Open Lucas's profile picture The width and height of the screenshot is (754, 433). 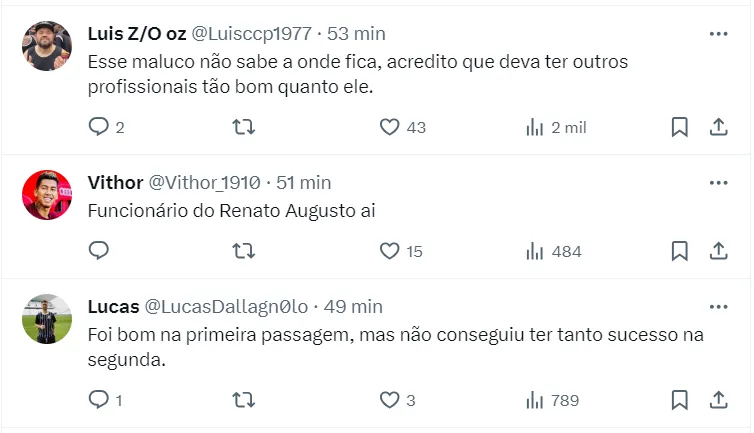pos(47,319)
